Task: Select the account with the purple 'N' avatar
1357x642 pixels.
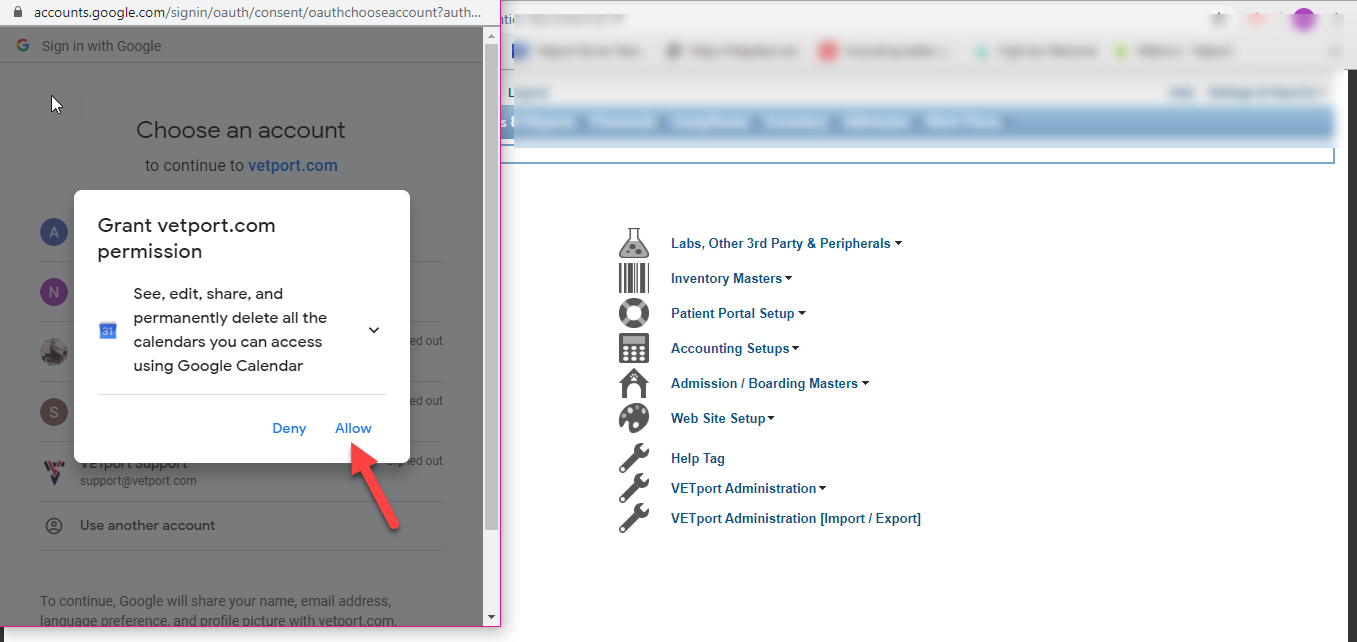Action: tap(54, 292)
